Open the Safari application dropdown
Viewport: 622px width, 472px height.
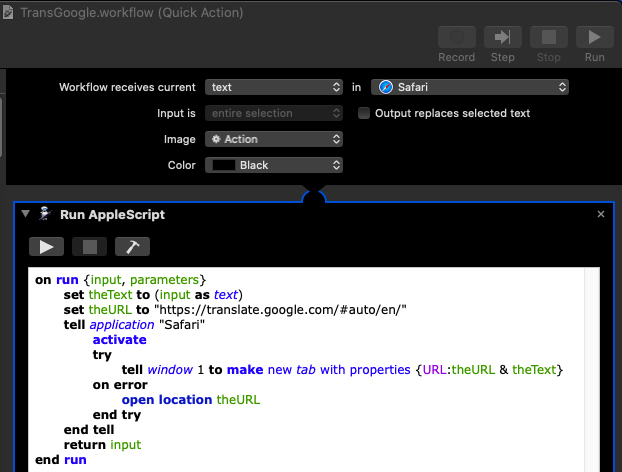(x=470, y=87)
